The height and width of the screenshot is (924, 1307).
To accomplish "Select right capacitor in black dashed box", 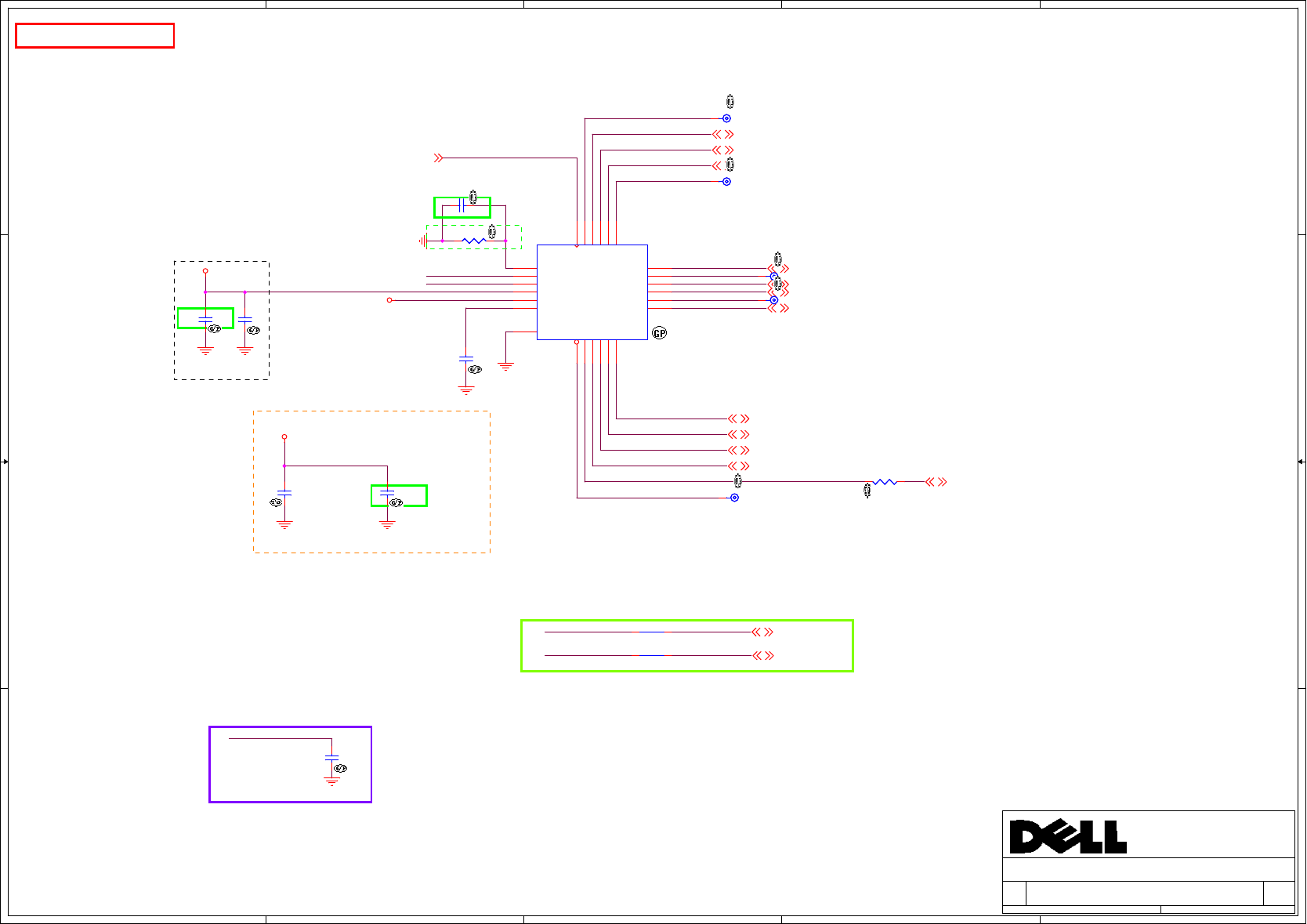I will click(x=244, y=319).
